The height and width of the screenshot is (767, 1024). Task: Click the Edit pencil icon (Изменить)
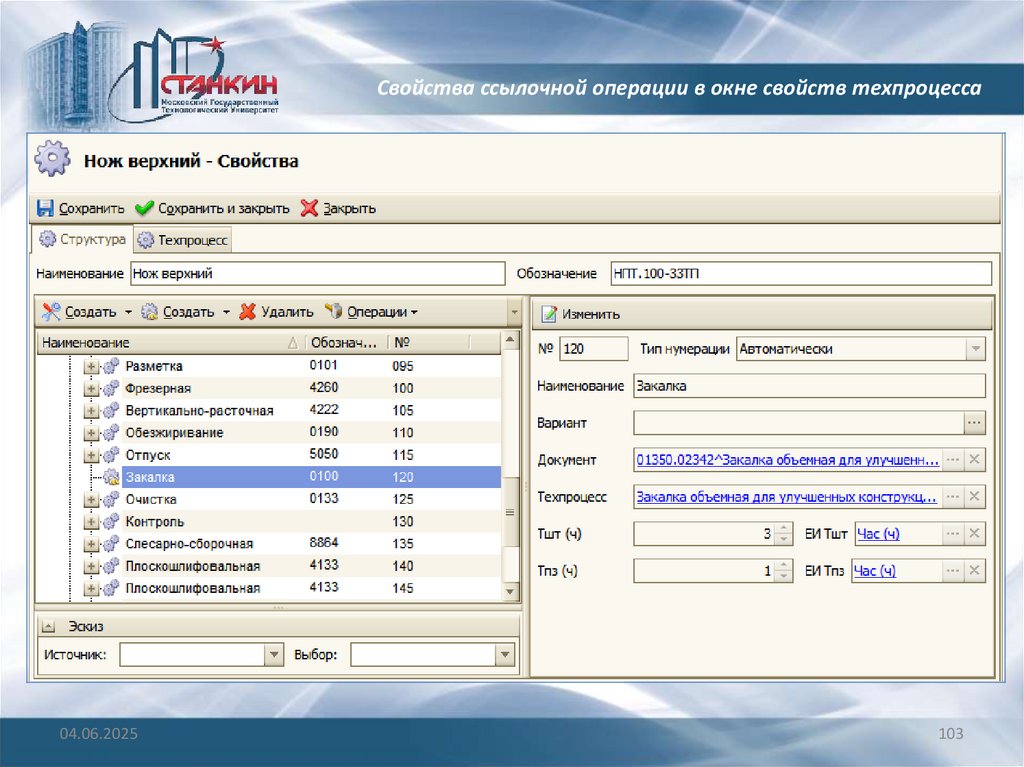tap(548, 313)
